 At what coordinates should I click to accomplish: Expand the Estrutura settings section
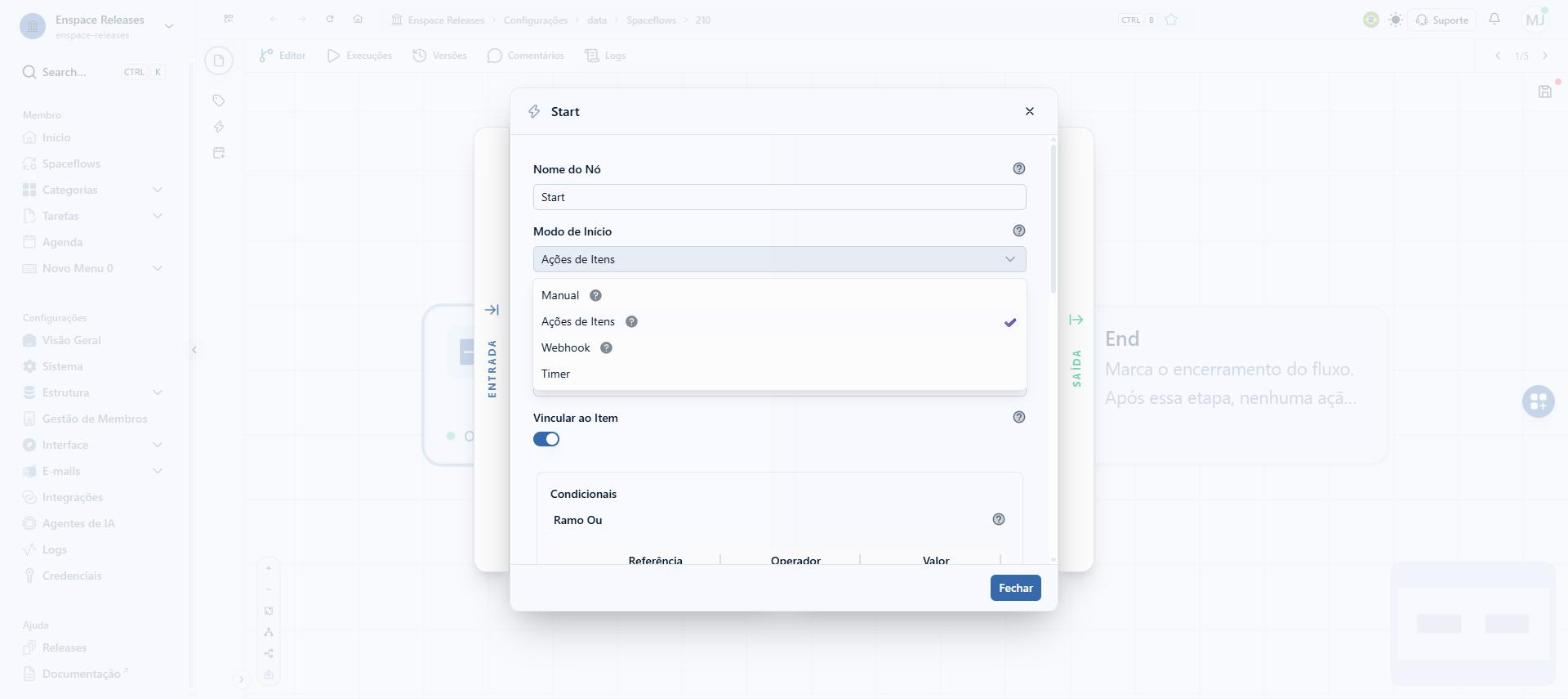coord(157,393)
